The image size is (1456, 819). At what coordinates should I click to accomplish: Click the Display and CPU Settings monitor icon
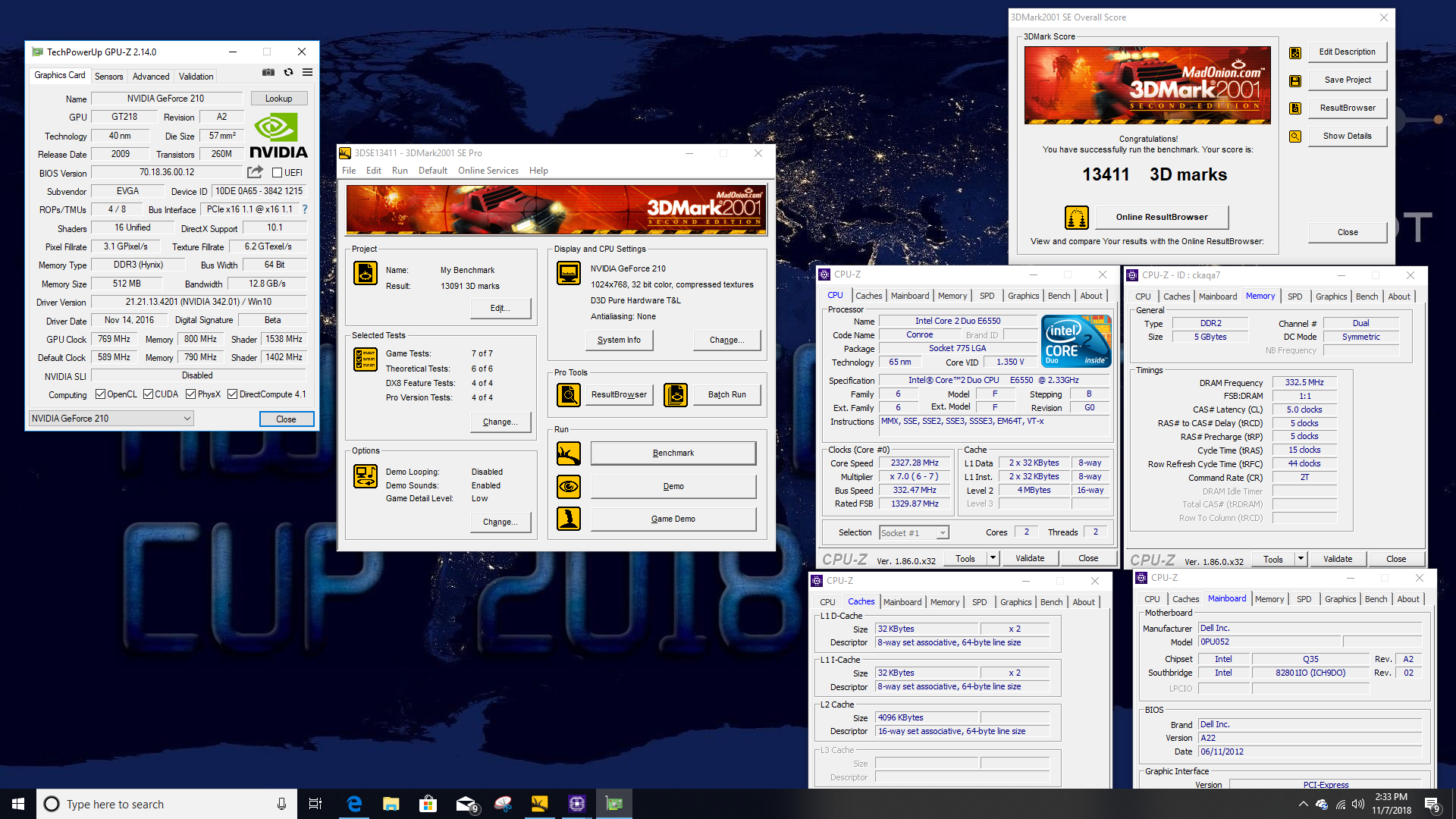tap(569, 273)
